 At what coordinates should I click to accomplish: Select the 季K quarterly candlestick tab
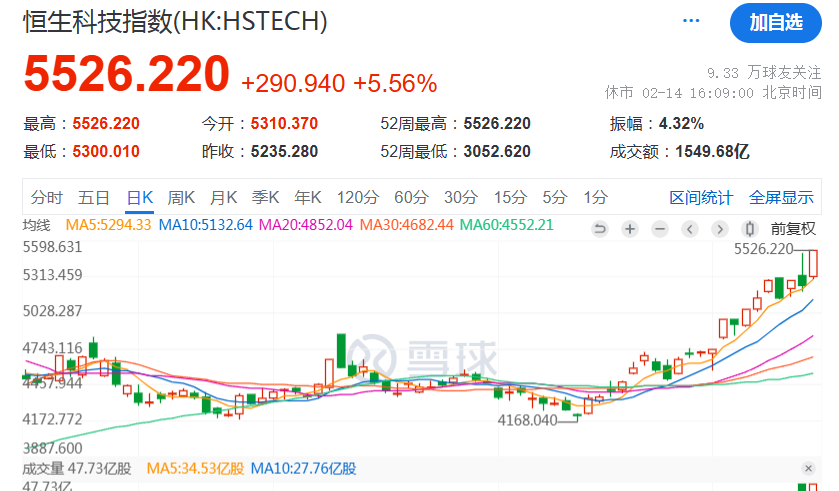click(x=265, y=197)
